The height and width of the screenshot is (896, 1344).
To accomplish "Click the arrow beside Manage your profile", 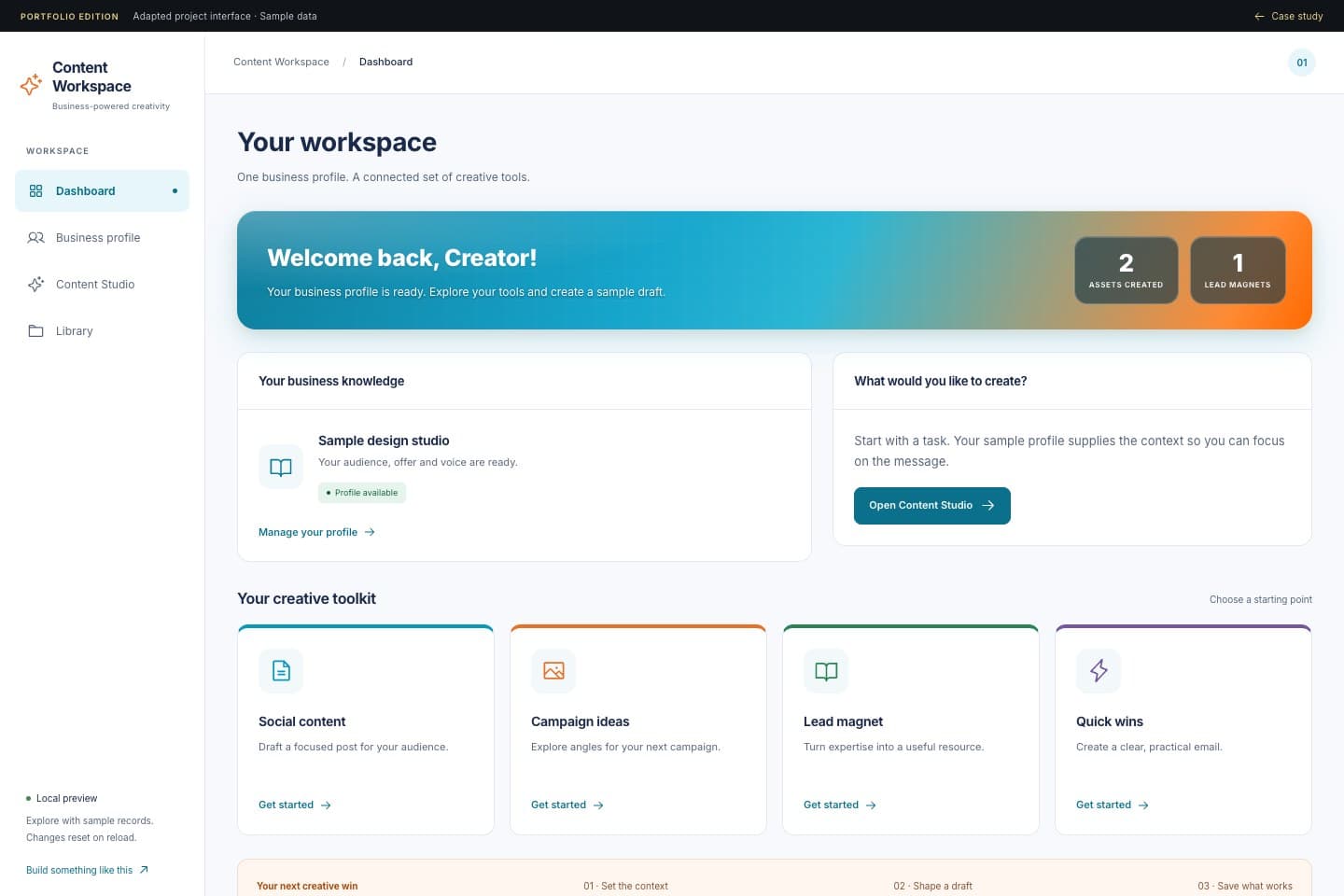I will [370, 532].
